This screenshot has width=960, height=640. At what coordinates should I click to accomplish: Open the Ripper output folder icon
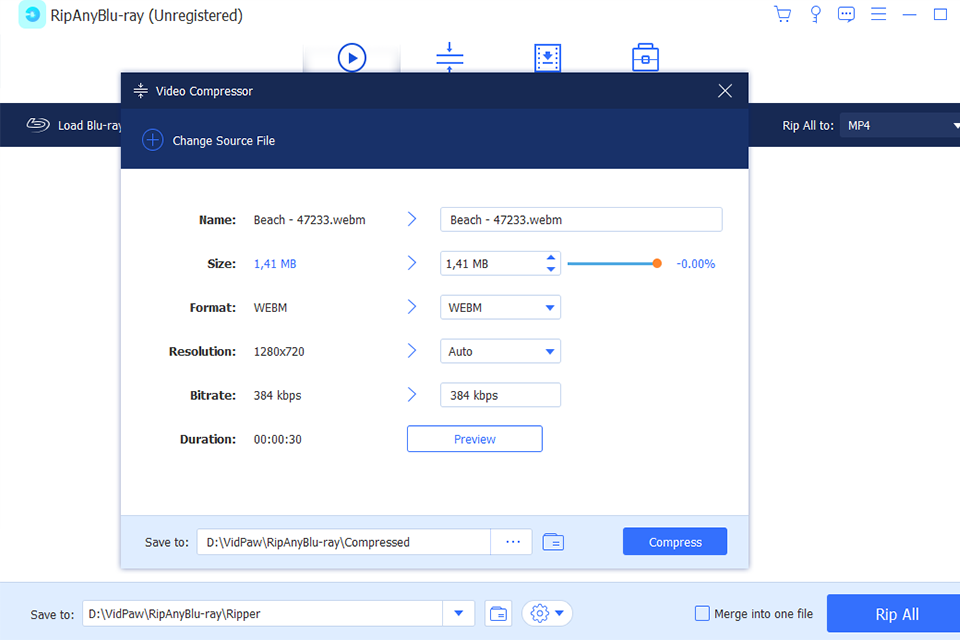[x=498, y=614]
